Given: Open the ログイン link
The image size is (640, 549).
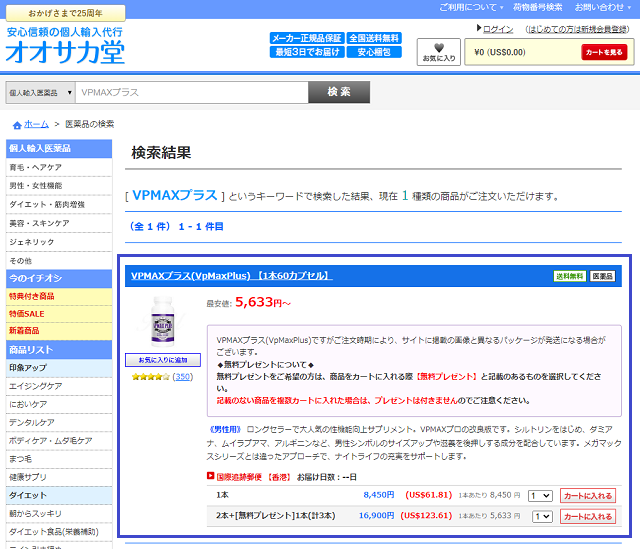Looking at the screenshot, I should pyautogui.click(x=498, y=29).
